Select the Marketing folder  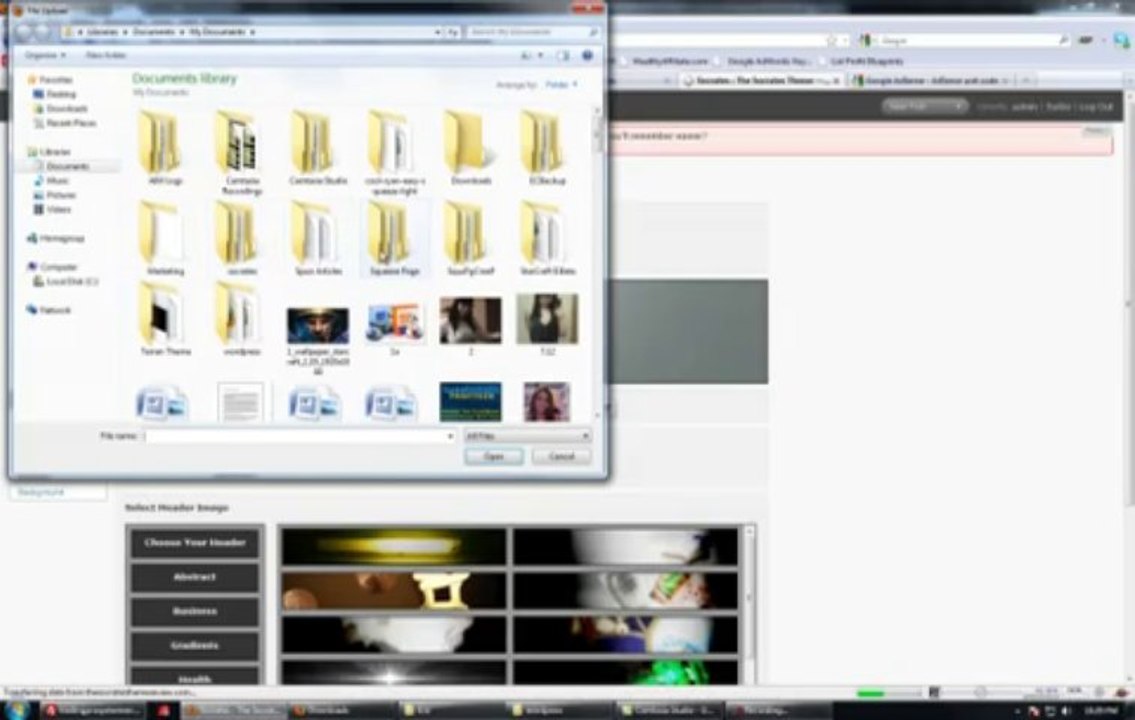pos(166,239)
